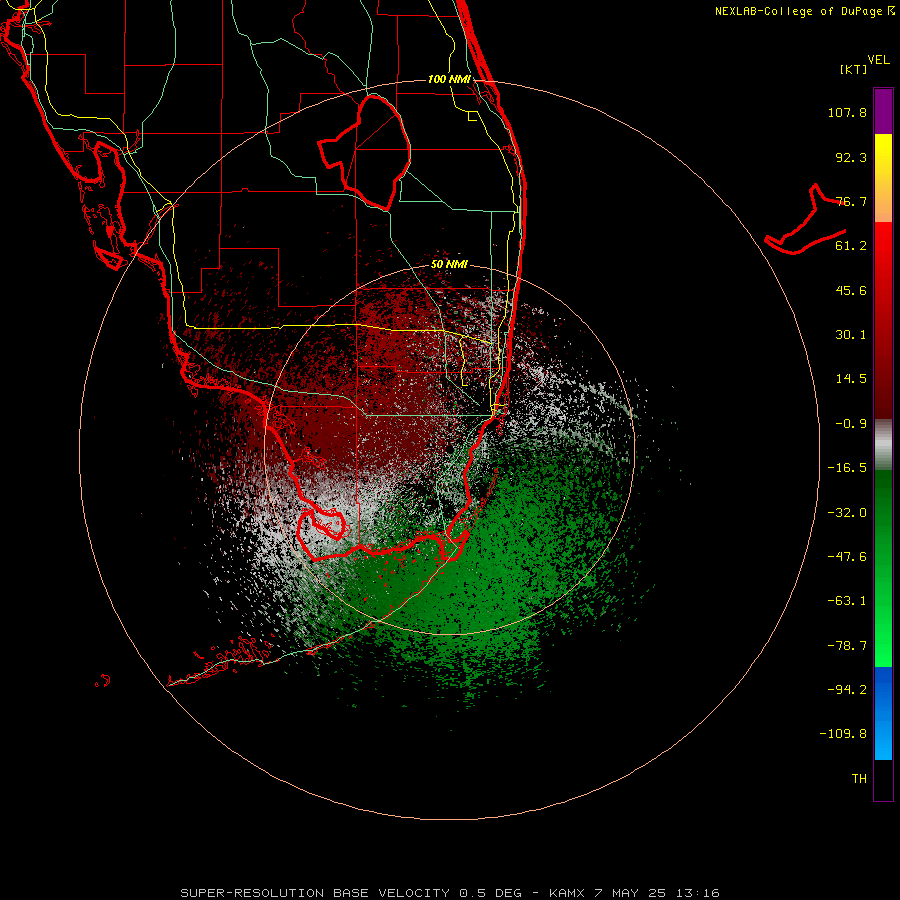This screenshot has width=900, height=900.
Task: Click the 14.5 value on the velocity scale
Action: click(851, 379)
